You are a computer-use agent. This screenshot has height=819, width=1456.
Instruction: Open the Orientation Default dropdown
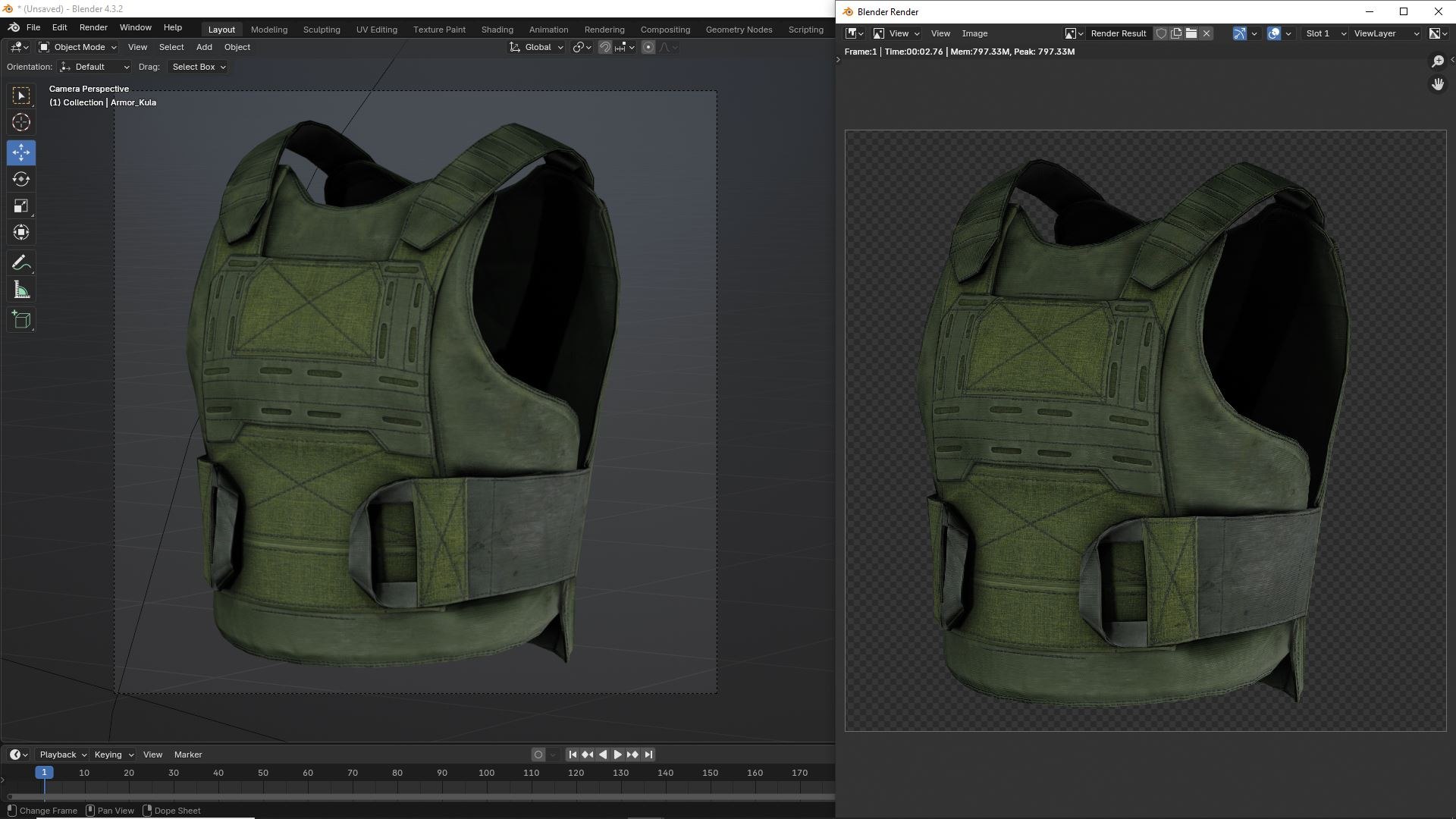coord(95,67)
